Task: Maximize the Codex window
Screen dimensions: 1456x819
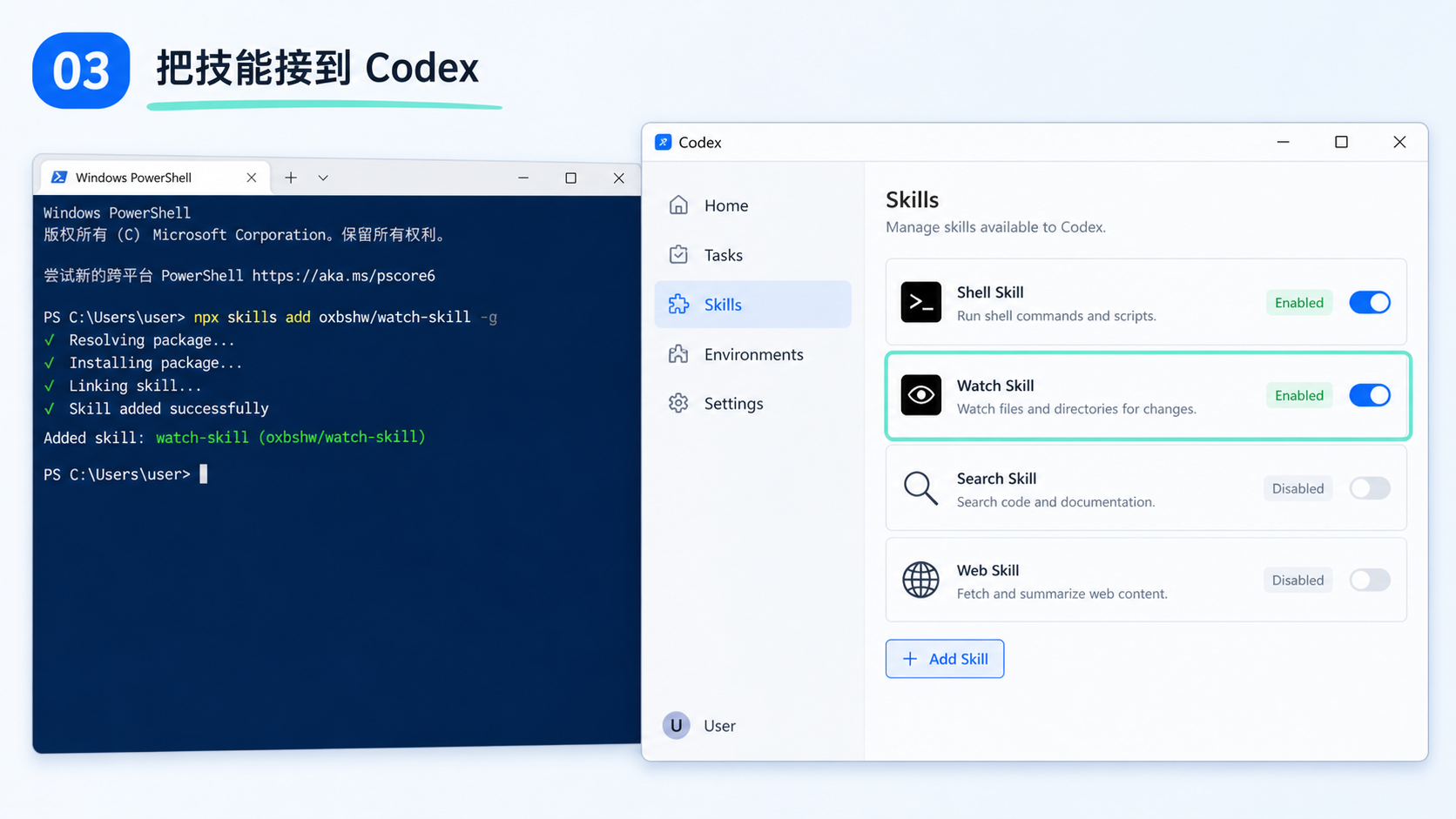Action: [x=1341, y=142]
